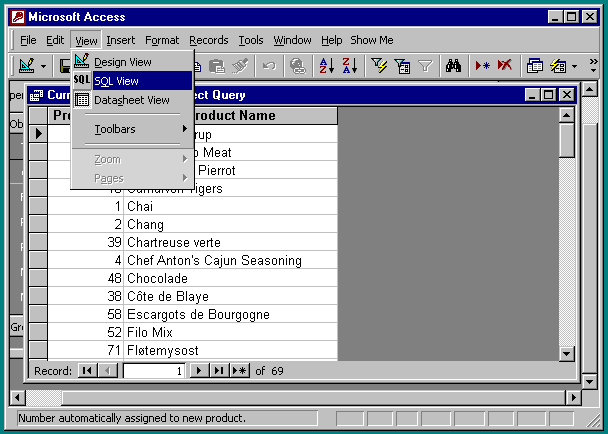
Task: Click main window horizontal scroll left arrow
Action: pyautogui.click(x=17, y=398)
